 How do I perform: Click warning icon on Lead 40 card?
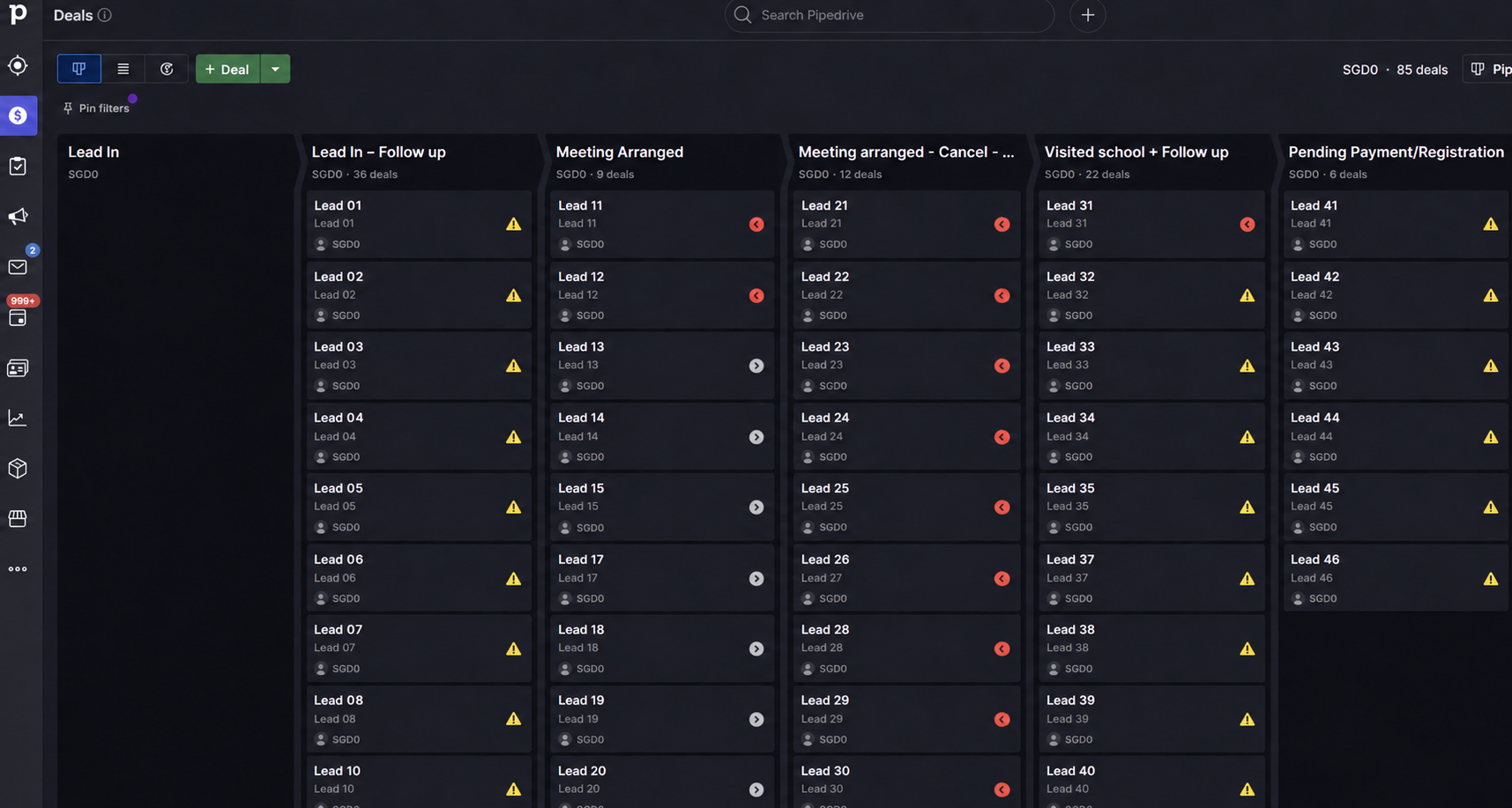(x=1248, y=790)
